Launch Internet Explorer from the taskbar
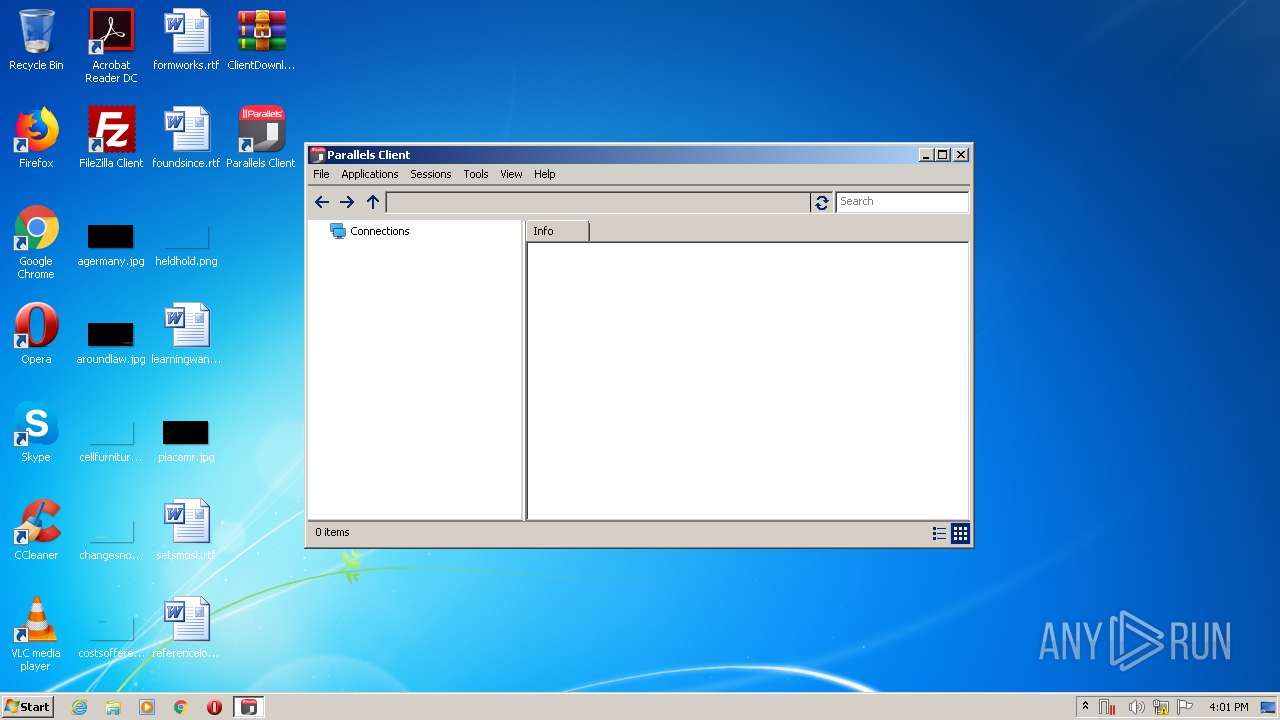 pos(79,707)
